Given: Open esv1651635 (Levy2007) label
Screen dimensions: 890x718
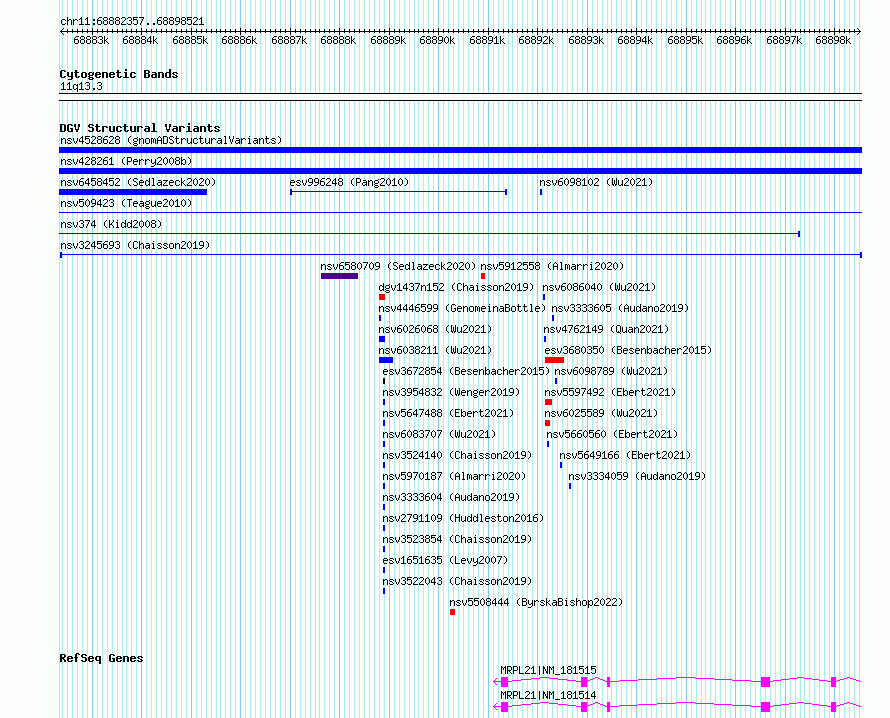Looking at the screenshot, I should coord(446,560).
